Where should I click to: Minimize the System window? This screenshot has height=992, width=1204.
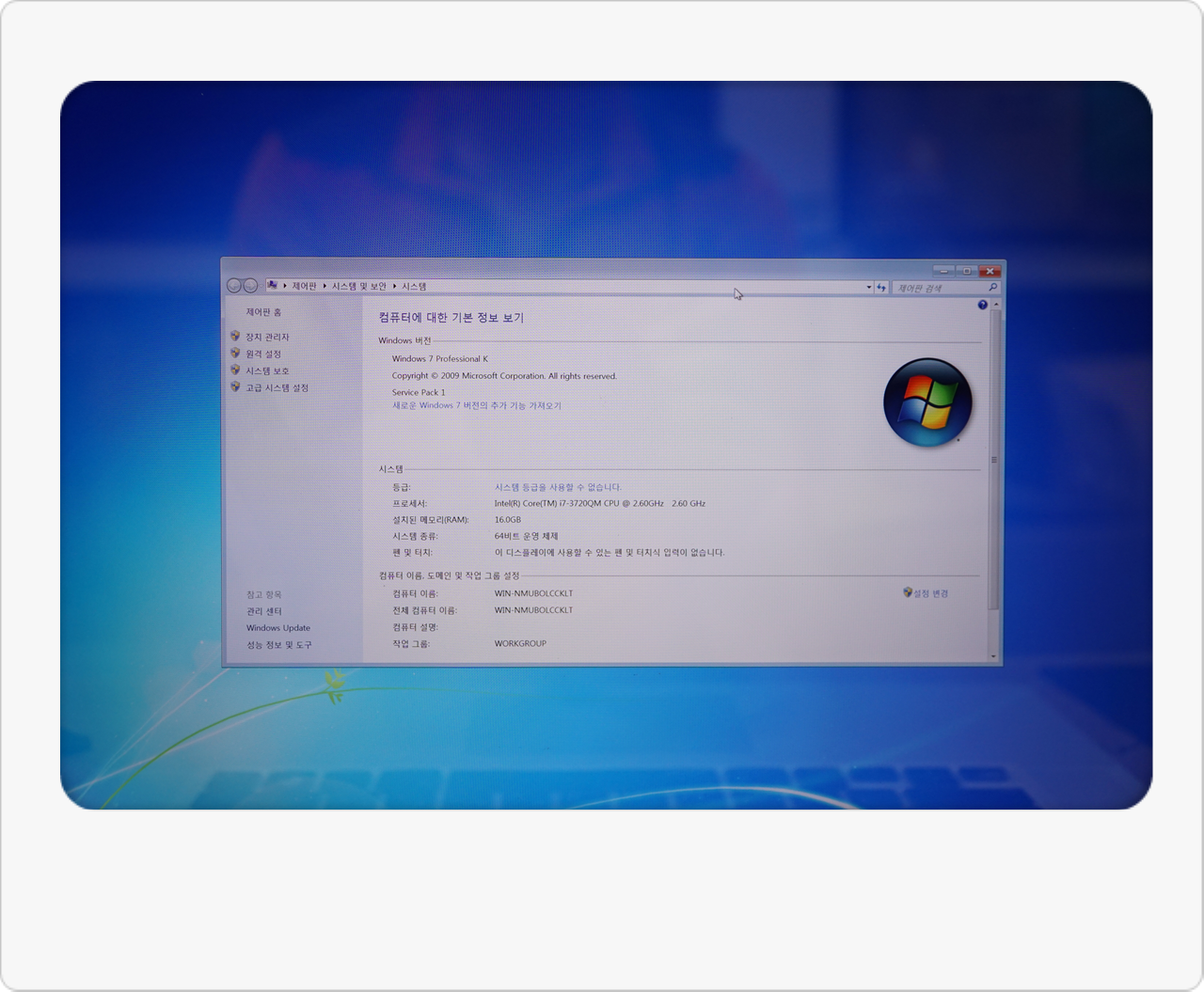click(944, 271)
